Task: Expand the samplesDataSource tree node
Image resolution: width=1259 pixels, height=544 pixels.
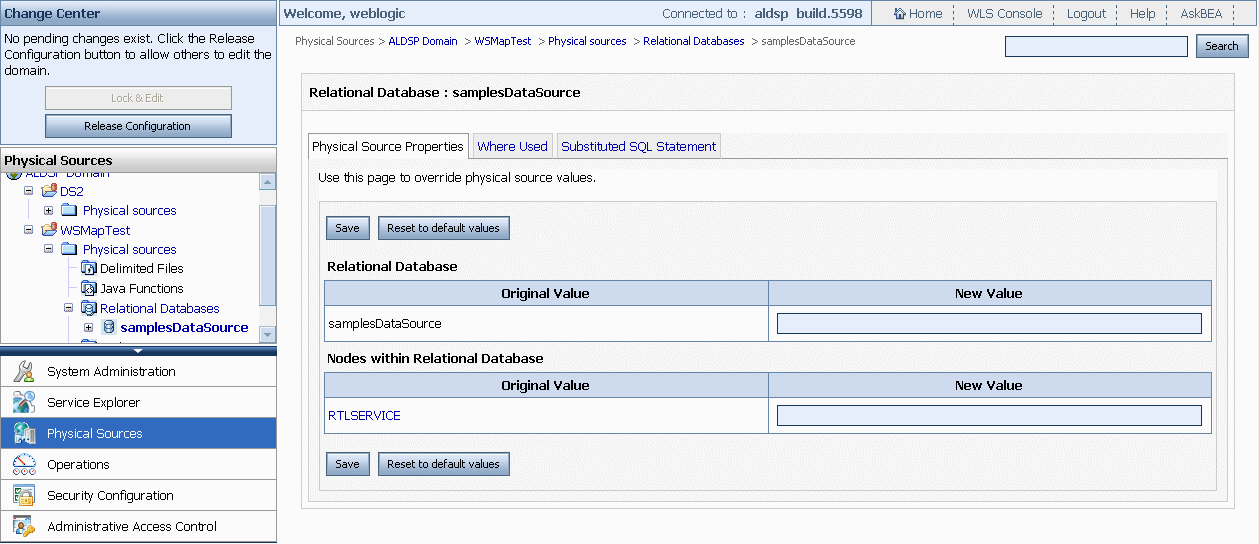Action: [88, 327]
